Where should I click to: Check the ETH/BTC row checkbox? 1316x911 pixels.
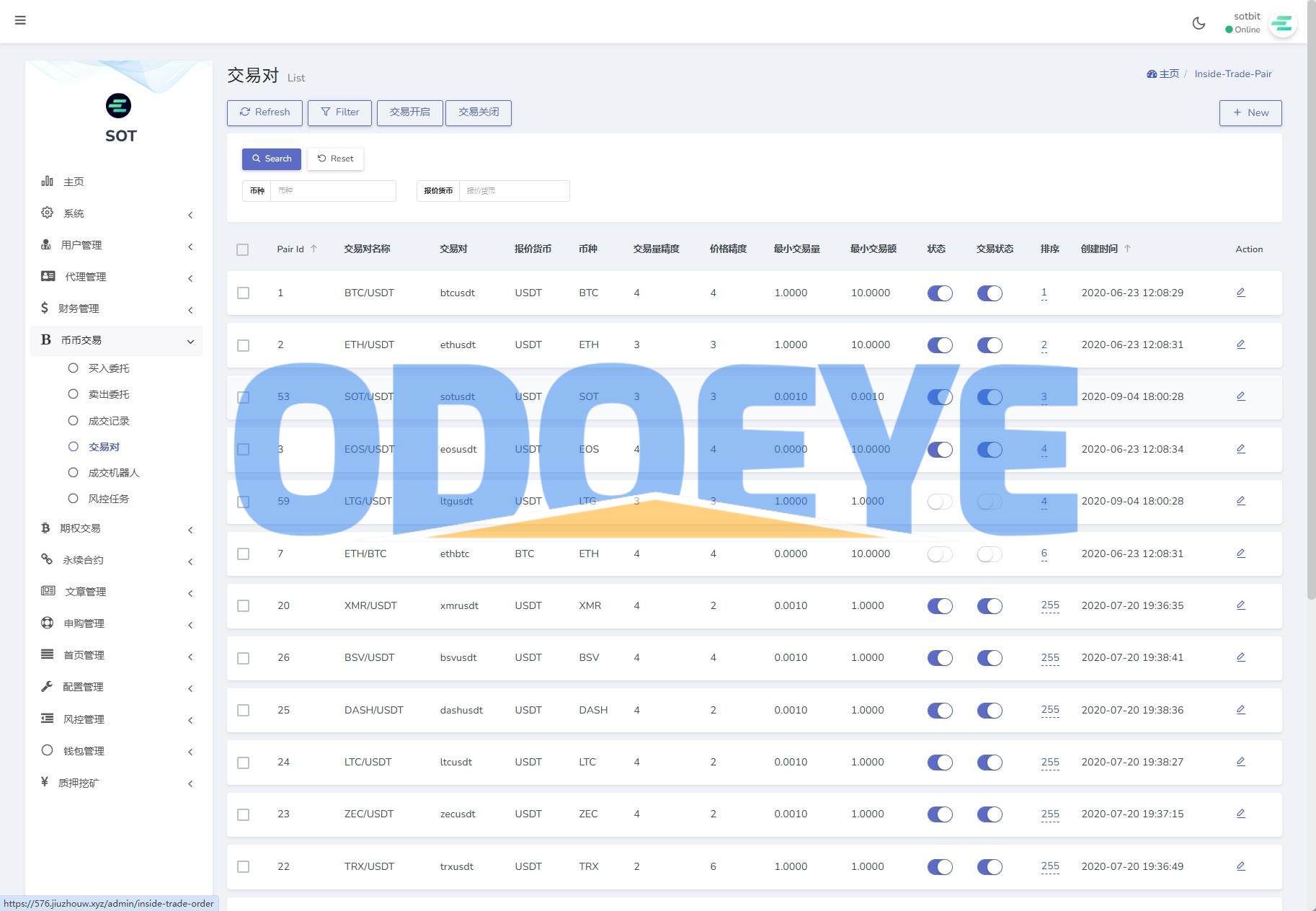pos(244,554)
